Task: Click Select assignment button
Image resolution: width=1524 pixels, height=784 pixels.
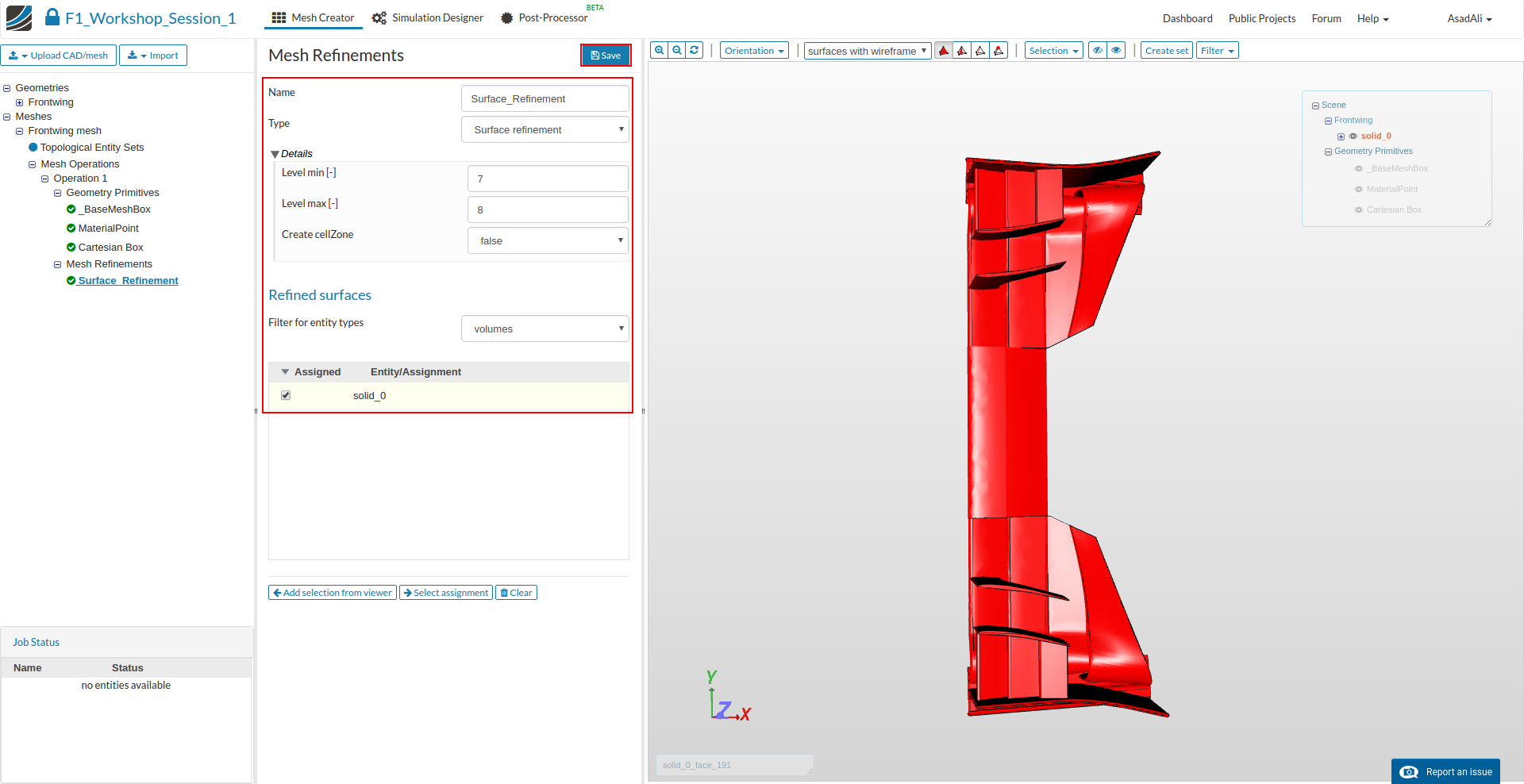Action: point(446,592)
